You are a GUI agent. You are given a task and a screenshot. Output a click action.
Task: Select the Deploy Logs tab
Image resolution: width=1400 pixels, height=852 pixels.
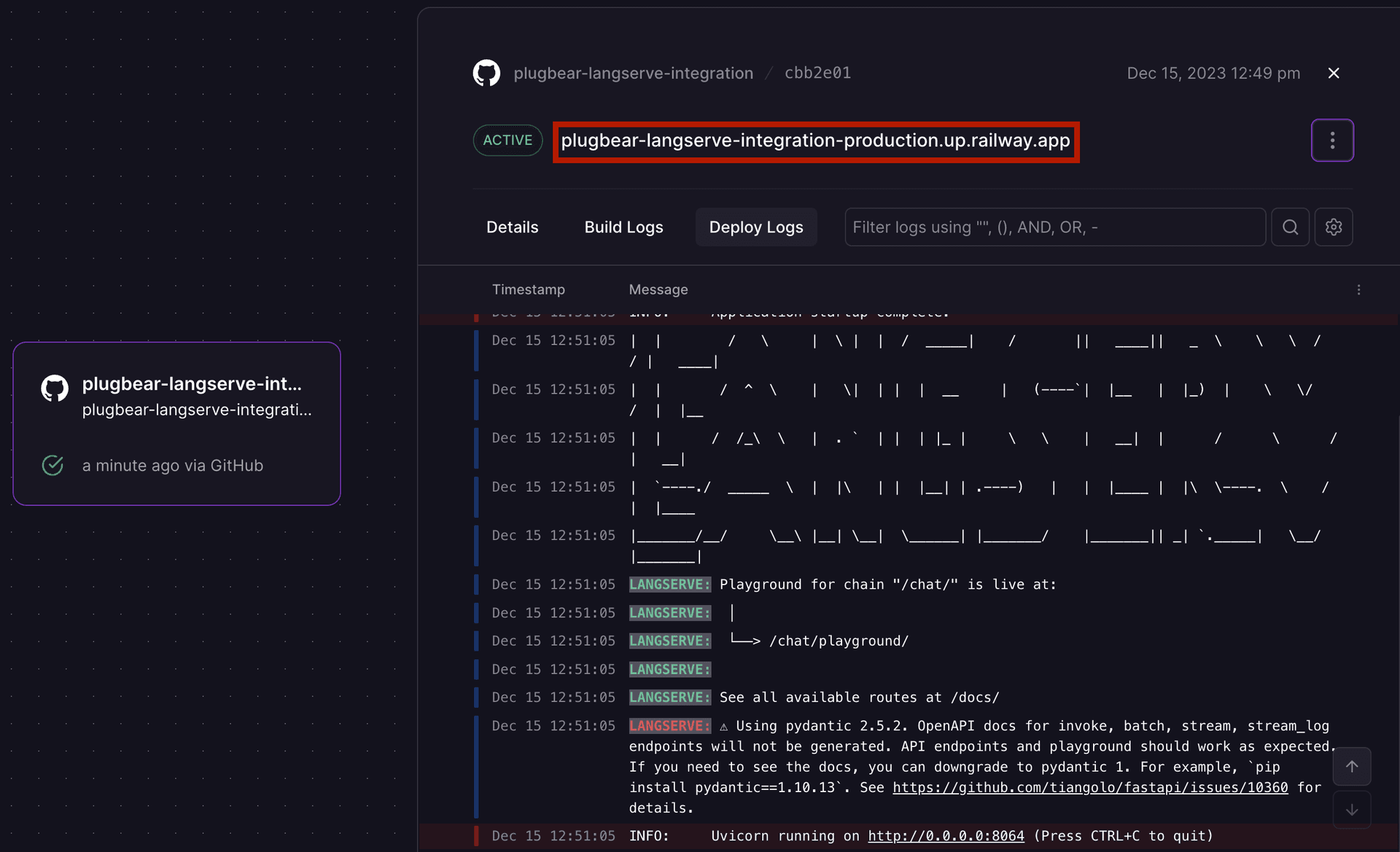(756, 227)
